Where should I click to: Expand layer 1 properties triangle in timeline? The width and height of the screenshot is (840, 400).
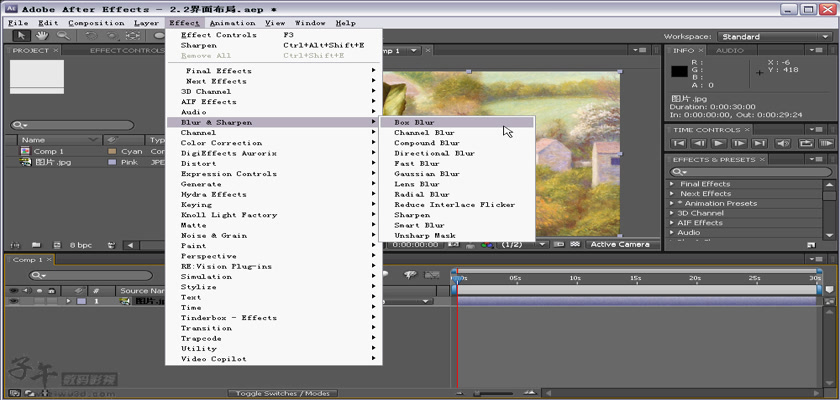point(68,301)
